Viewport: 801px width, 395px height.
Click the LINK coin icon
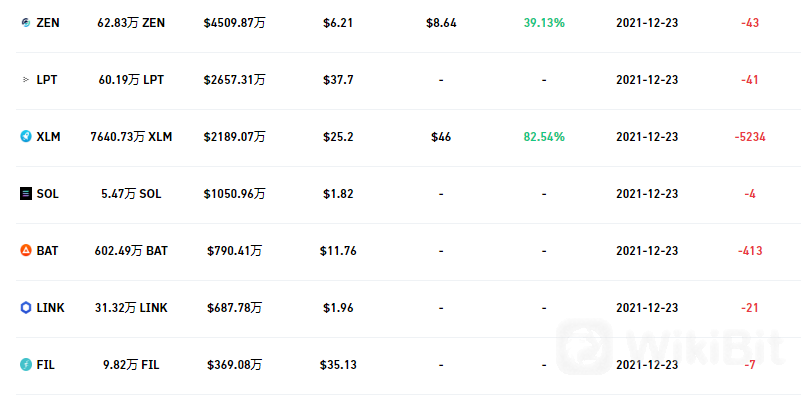26,308
